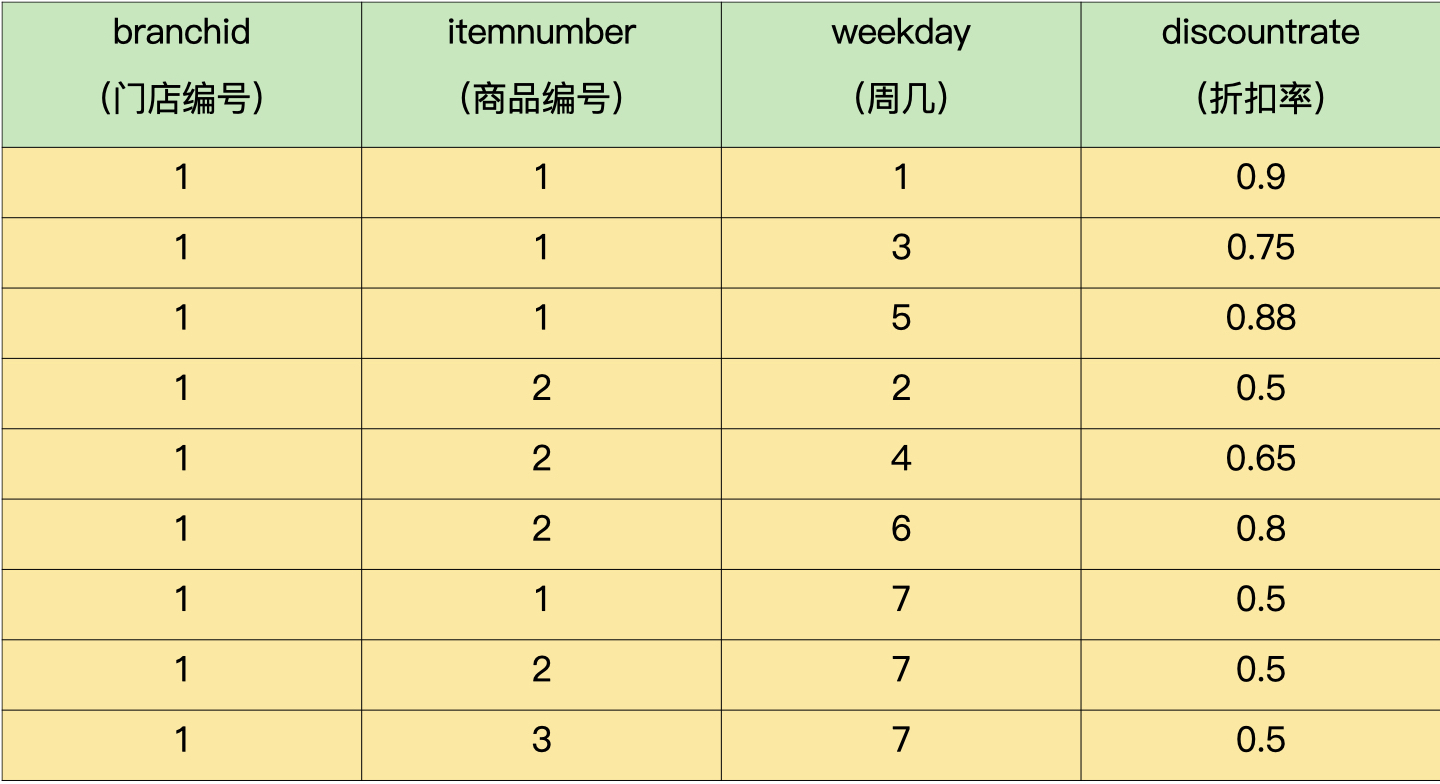
Task: Click the branchid cell in the 0.9 row
Action: tap(181, 178)
